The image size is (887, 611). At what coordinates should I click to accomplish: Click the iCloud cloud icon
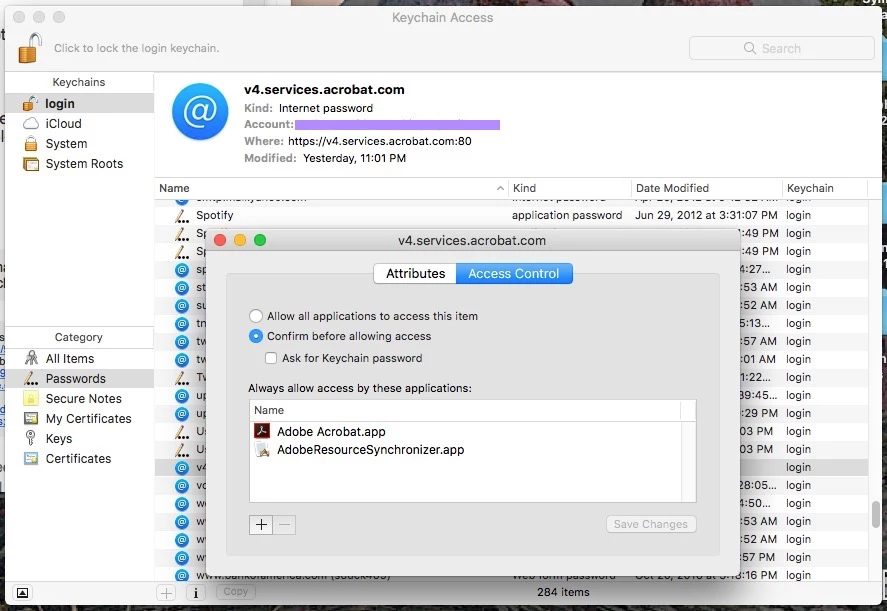(x=31, y=123)
